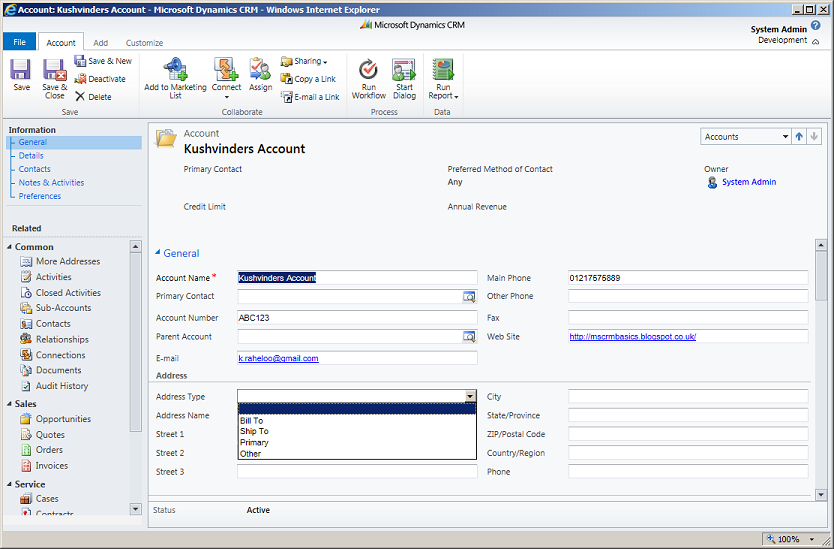Open the File tab
Screen dimensions: 834x549
(x=19, y=42)
